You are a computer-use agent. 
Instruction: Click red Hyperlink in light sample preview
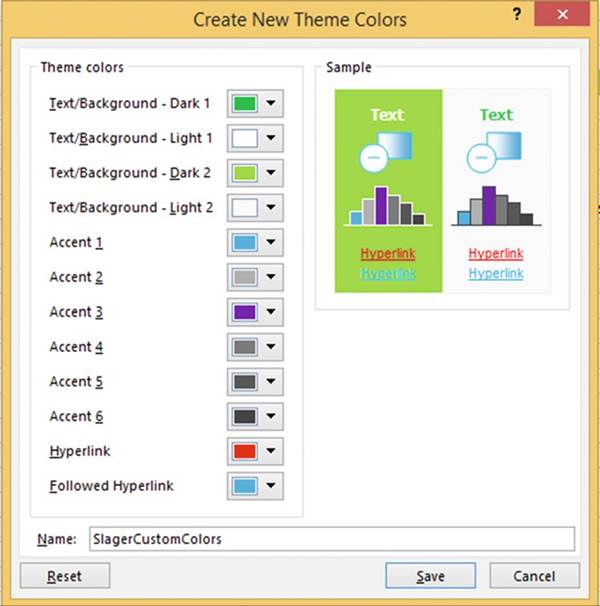496,254
